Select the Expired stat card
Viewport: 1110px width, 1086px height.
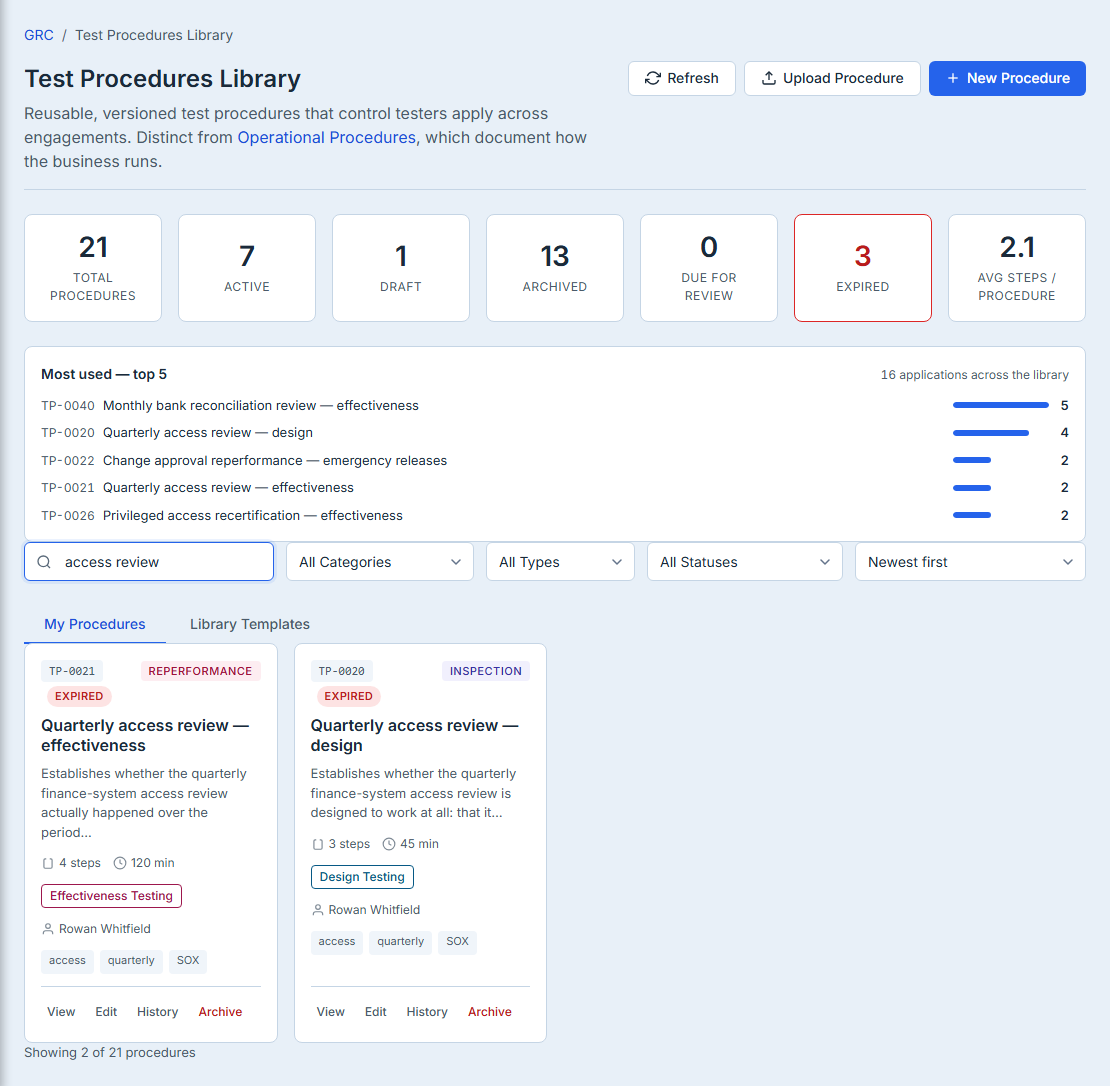point(863,268)
